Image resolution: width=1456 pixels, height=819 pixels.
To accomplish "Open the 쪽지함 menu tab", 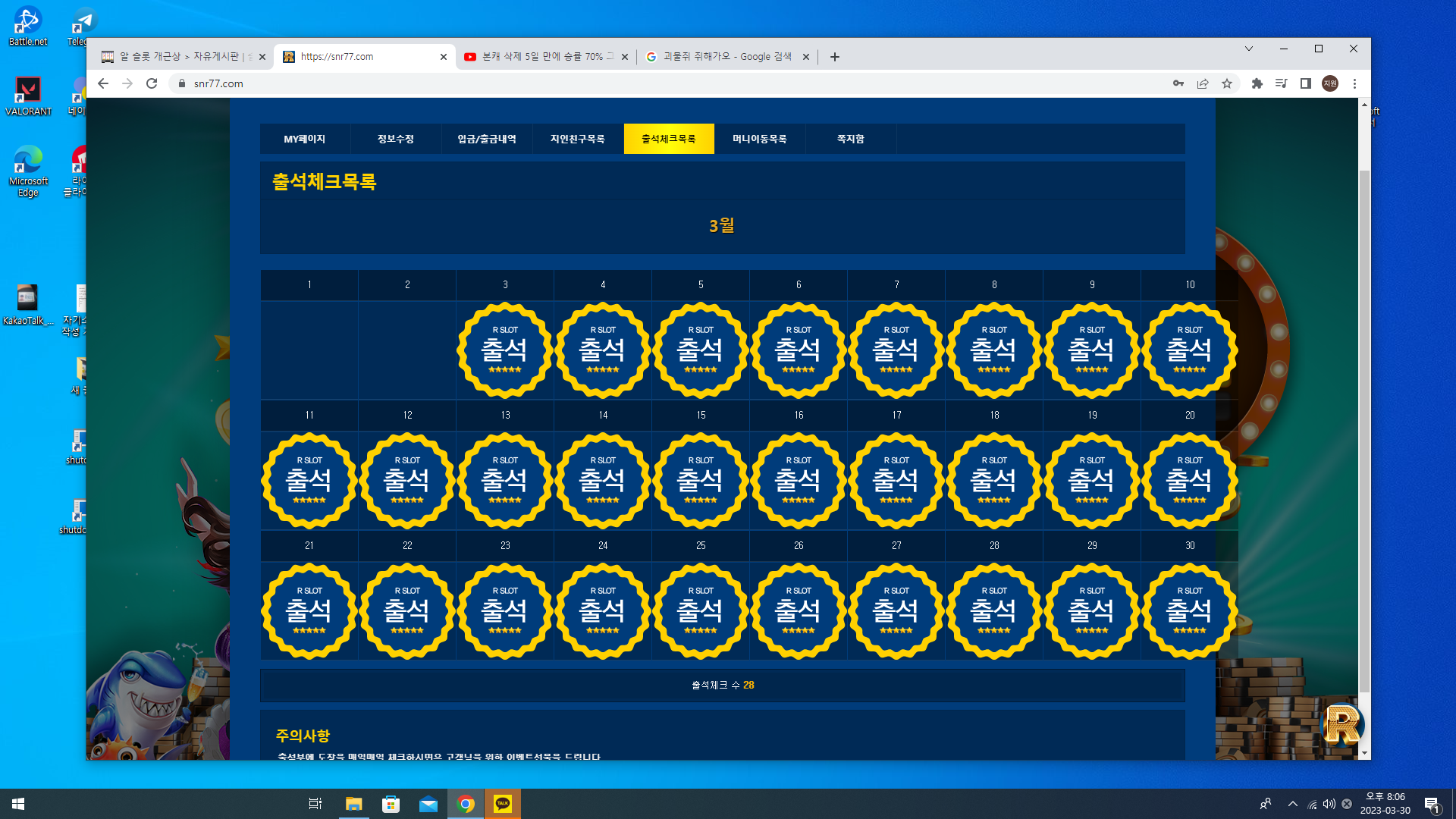I will tap(851, 139).
